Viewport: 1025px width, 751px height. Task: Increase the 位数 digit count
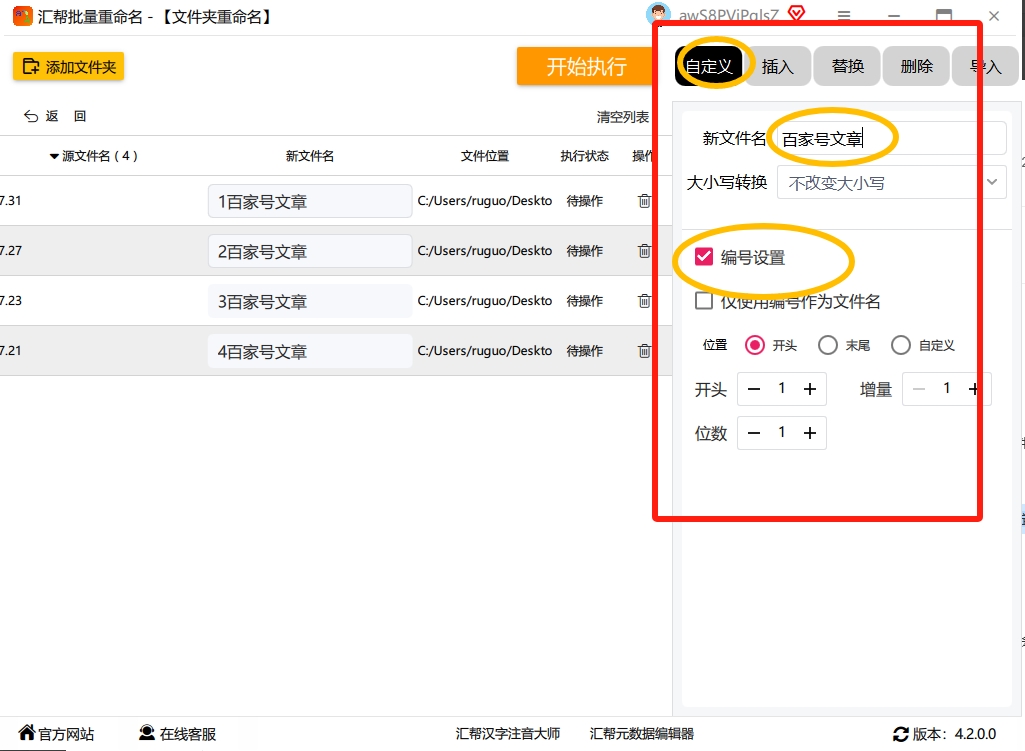point(810,433)
